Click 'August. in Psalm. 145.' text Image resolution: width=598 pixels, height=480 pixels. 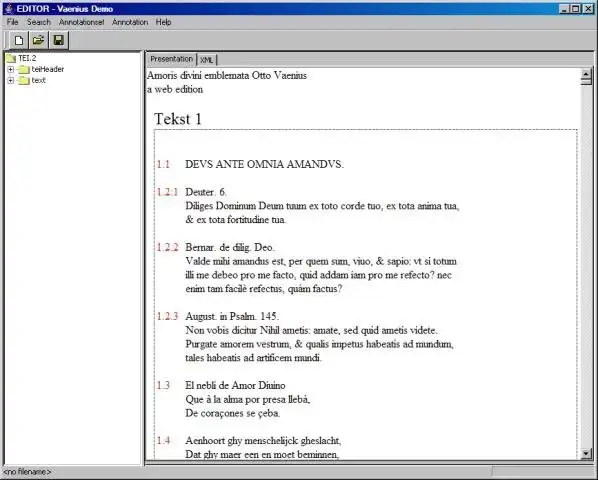(232, 316)
